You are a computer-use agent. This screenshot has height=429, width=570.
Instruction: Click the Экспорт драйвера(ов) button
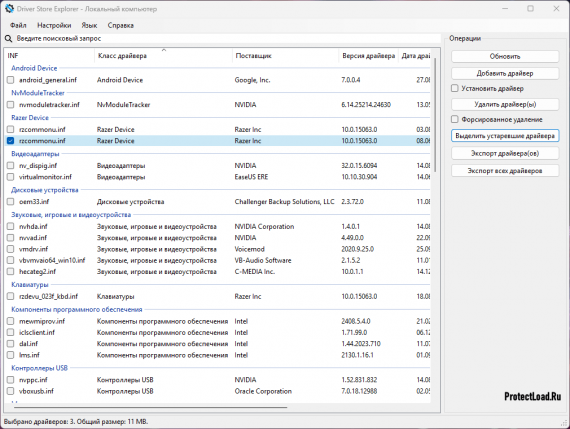click(x=505, y=153)
